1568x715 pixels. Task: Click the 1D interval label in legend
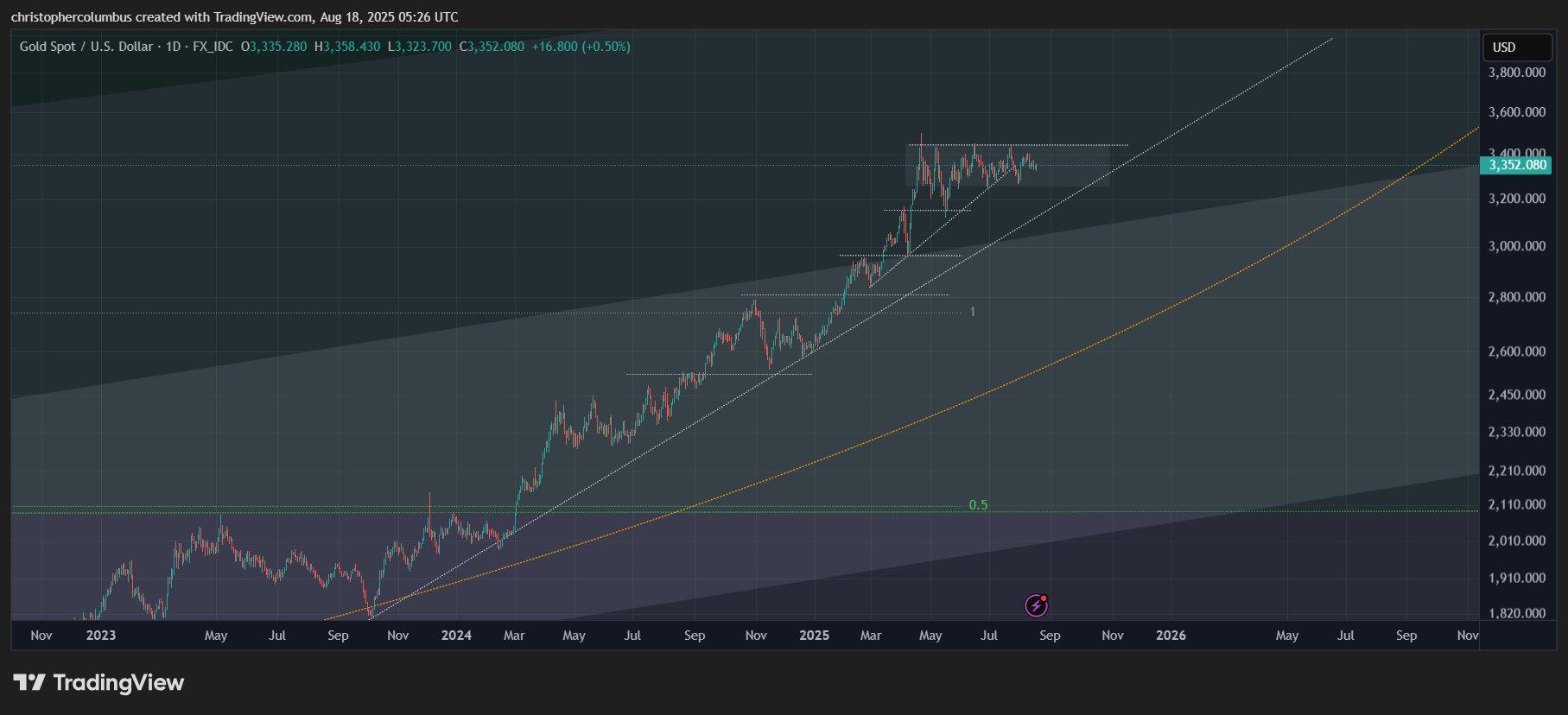pyautogui.click(x=173, y=47)
